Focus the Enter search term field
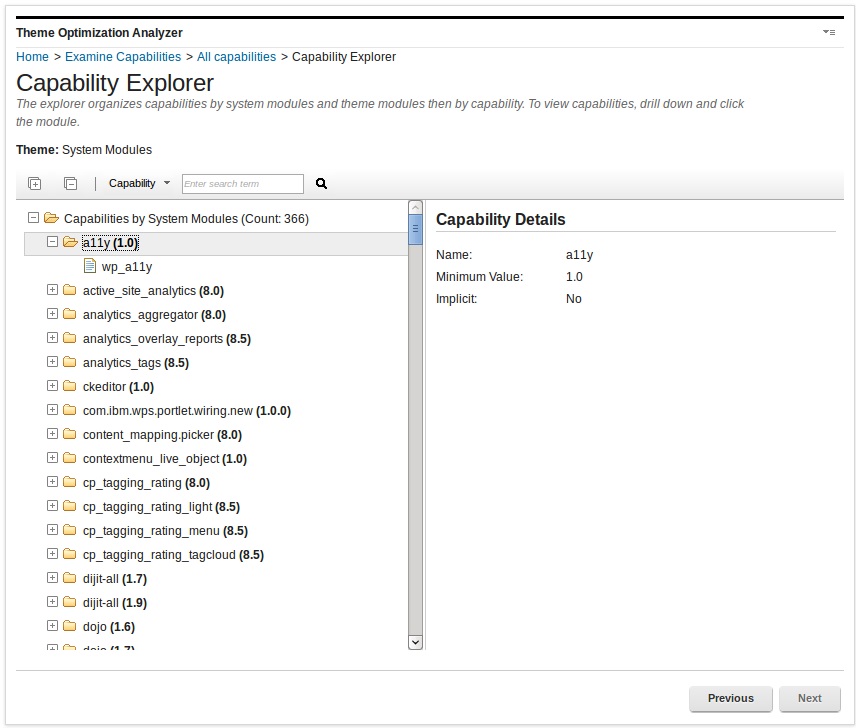 pos(243,184)
